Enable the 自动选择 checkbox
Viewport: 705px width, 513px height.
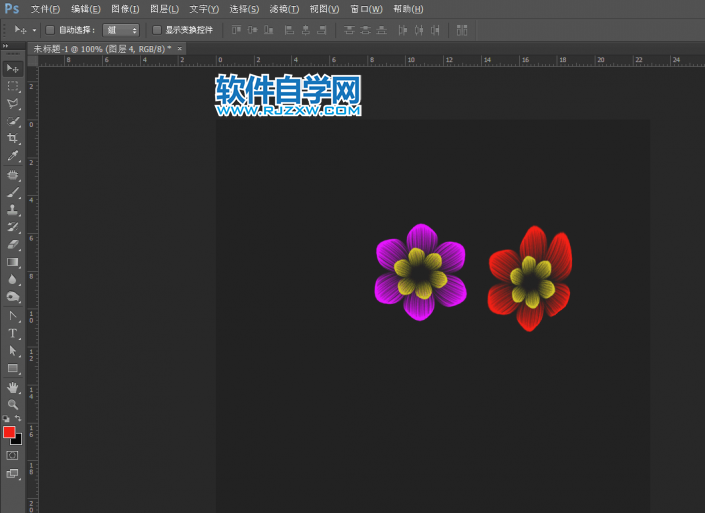[x=50, y=30]
